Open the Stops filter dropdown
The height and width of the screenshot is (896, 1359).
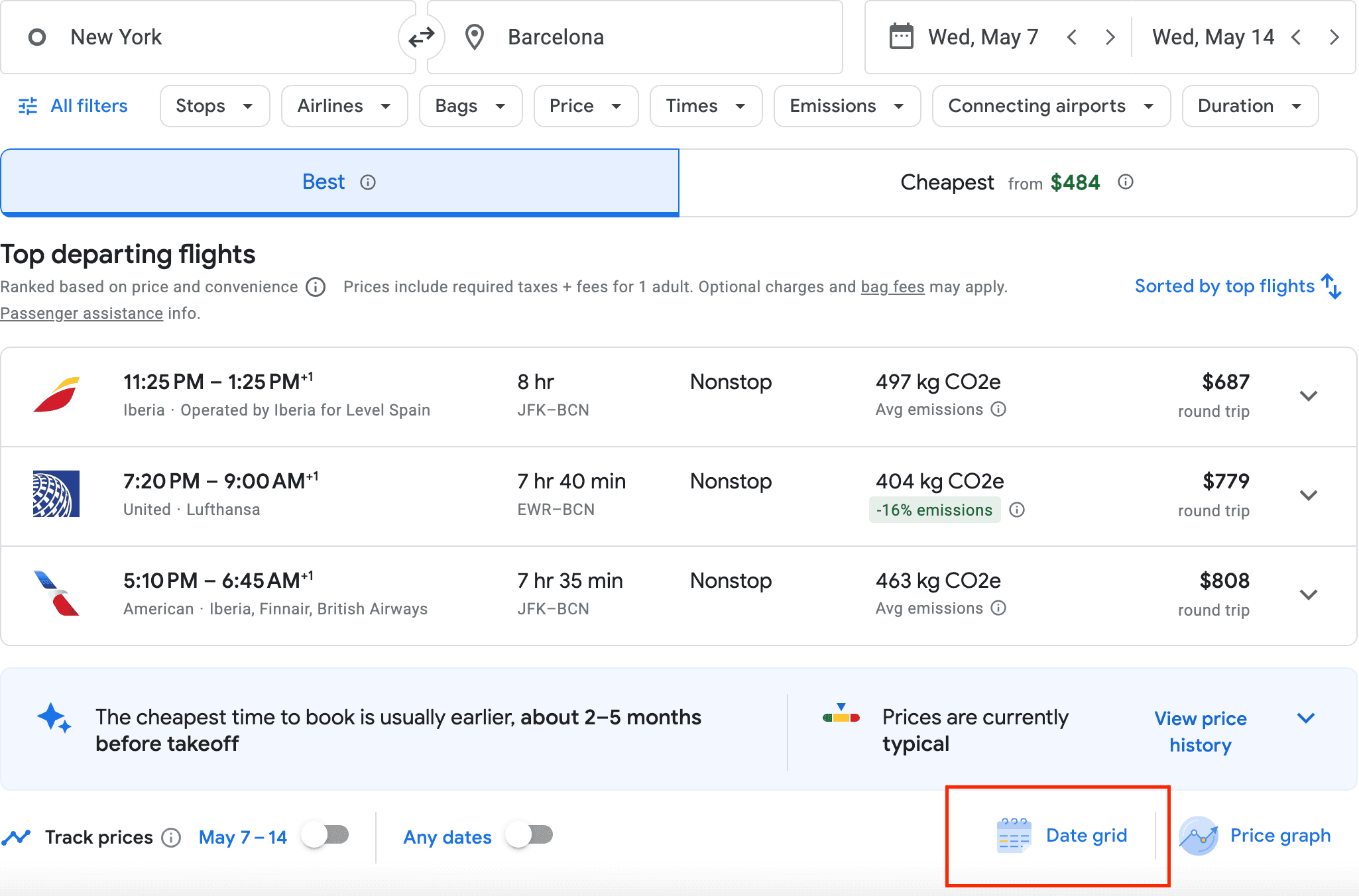[214, 106]
